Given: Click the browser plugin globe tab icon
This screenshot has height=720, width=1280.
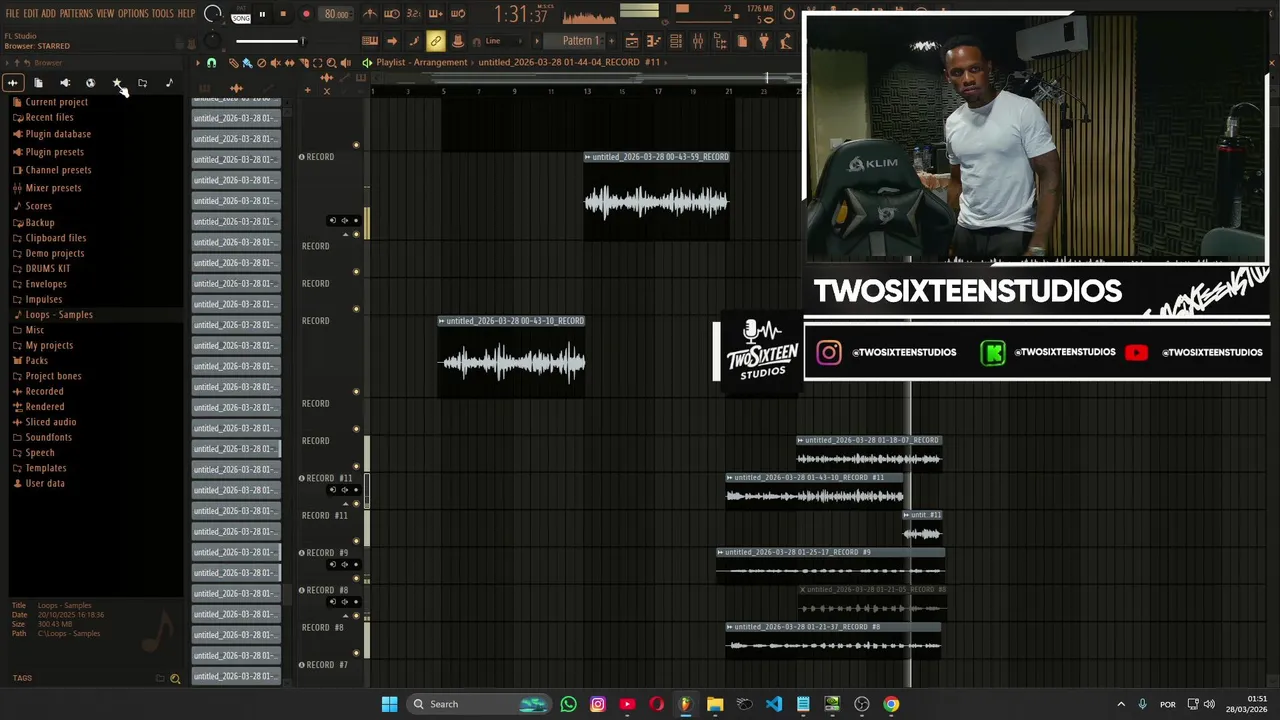Looking at the screenshot, I should tap(90, 83).
